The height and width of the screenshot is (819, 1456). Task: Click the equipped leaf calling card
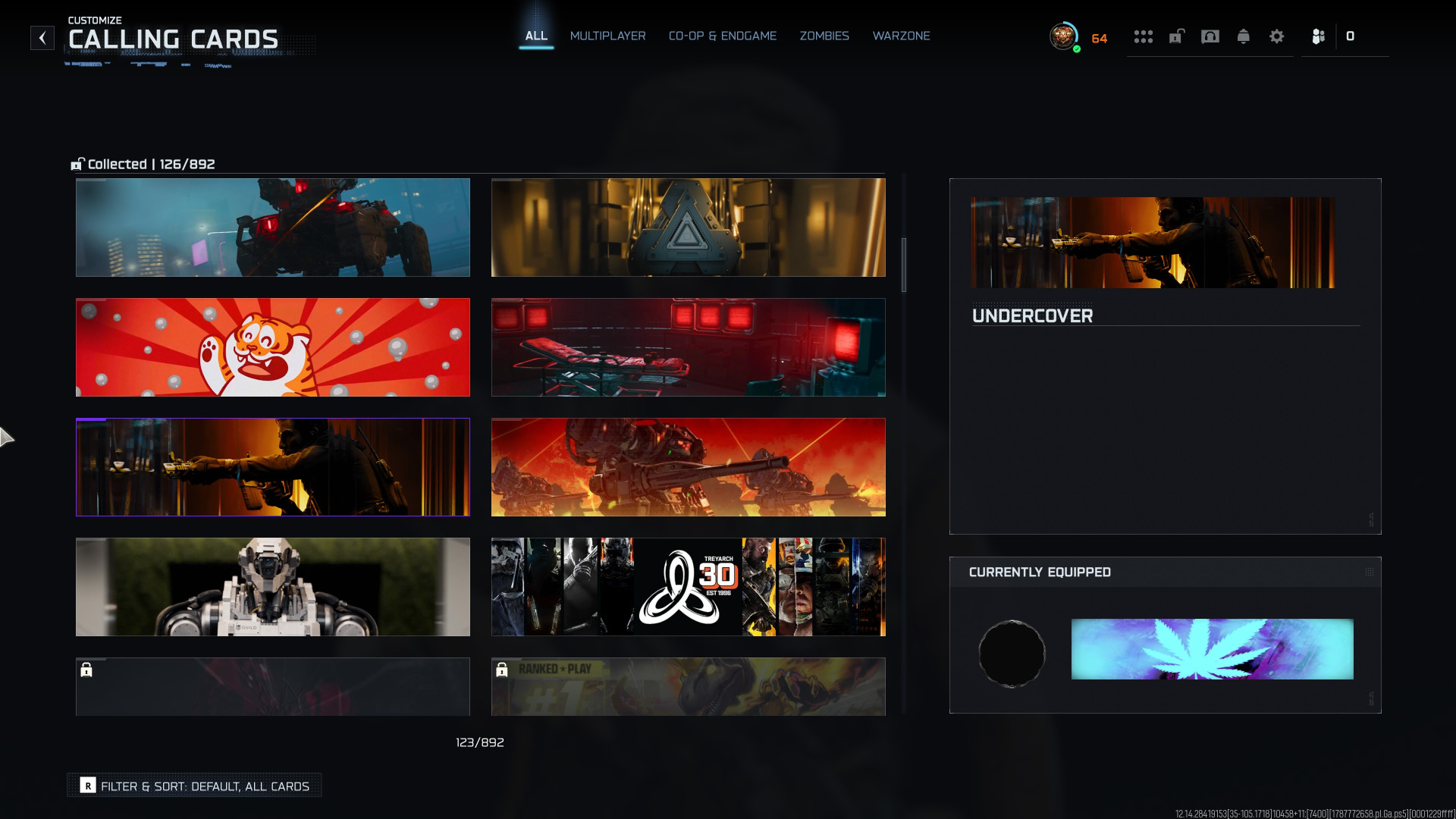tap(1212, 649)
